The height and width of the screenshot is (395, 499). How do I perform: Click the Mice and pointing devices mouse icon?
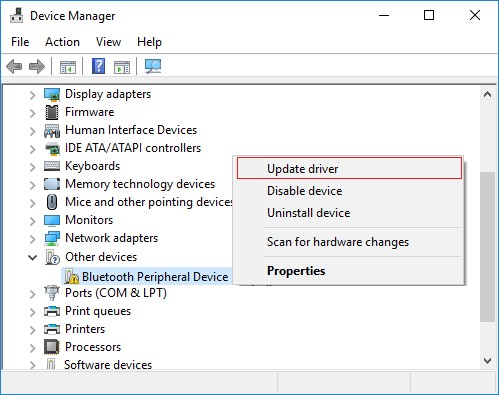pos(52,202)
